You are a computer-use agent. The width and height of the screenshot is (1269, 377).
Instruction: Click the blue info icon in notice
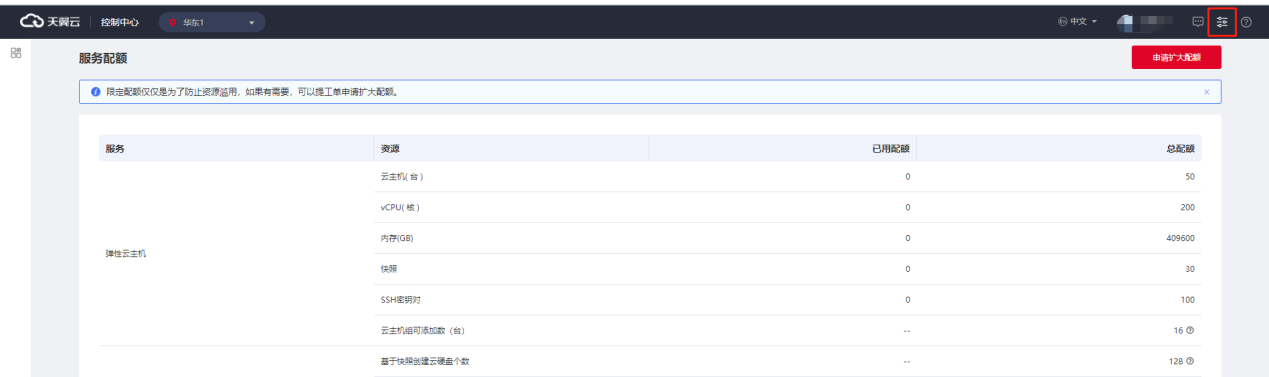pos(95,92)
